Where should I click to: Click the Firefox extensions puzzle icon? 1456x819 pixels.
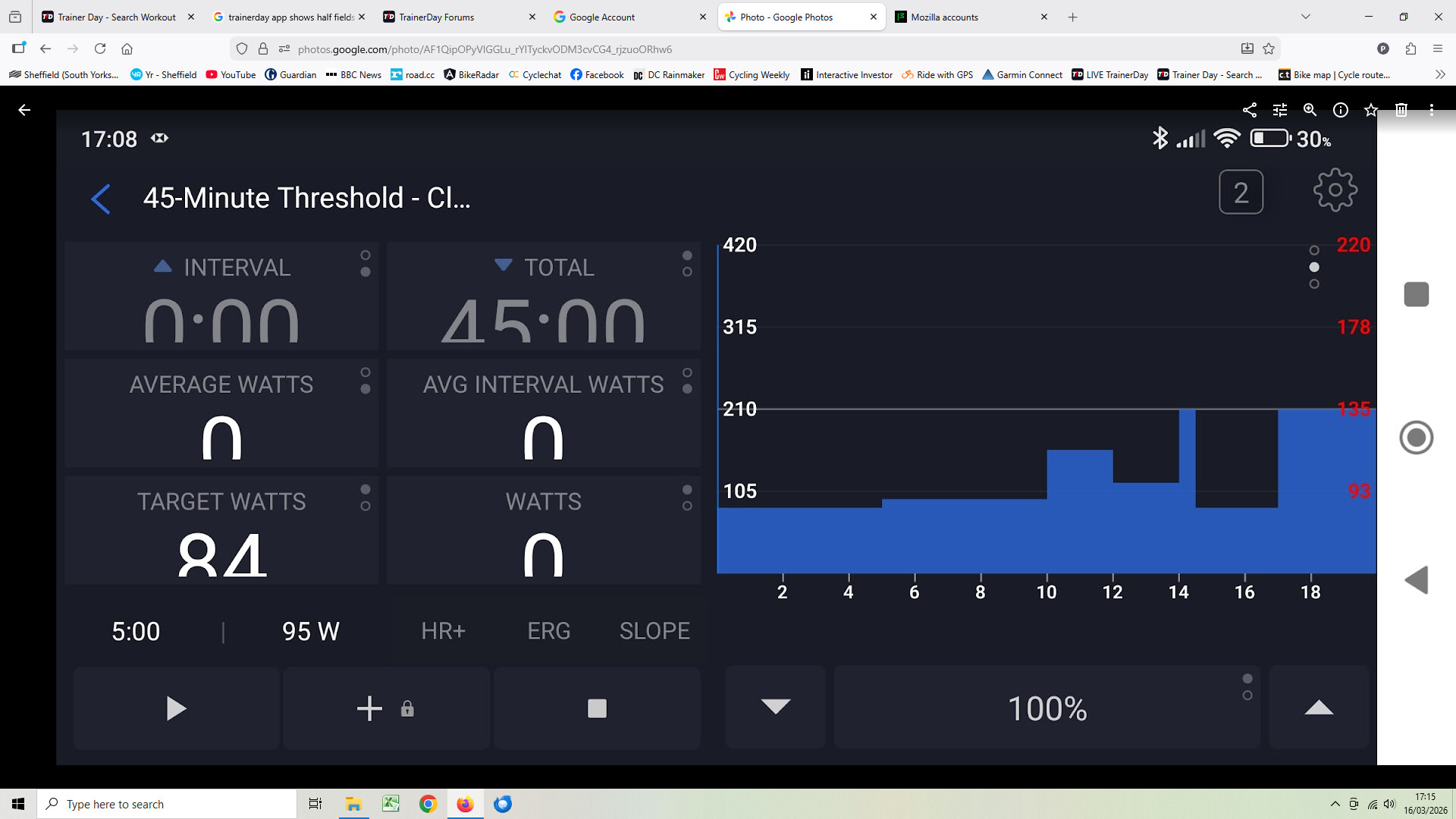point(1410,49)
